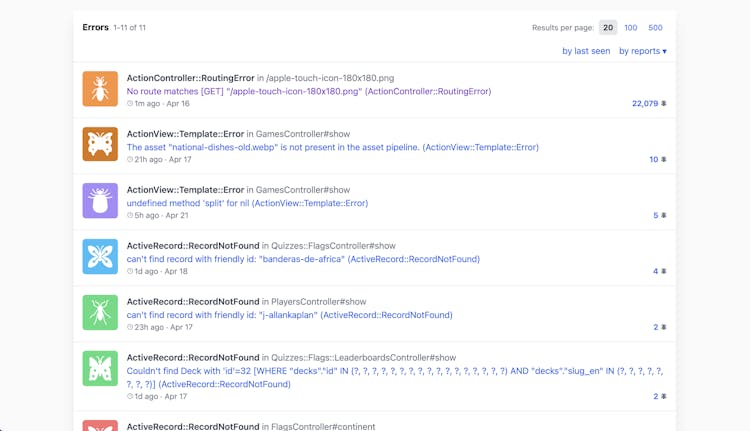This screenshot has width=750, height=431.
Task: Click the green moth icon for Couldn't find Deck error
Action: coord(100,368)
